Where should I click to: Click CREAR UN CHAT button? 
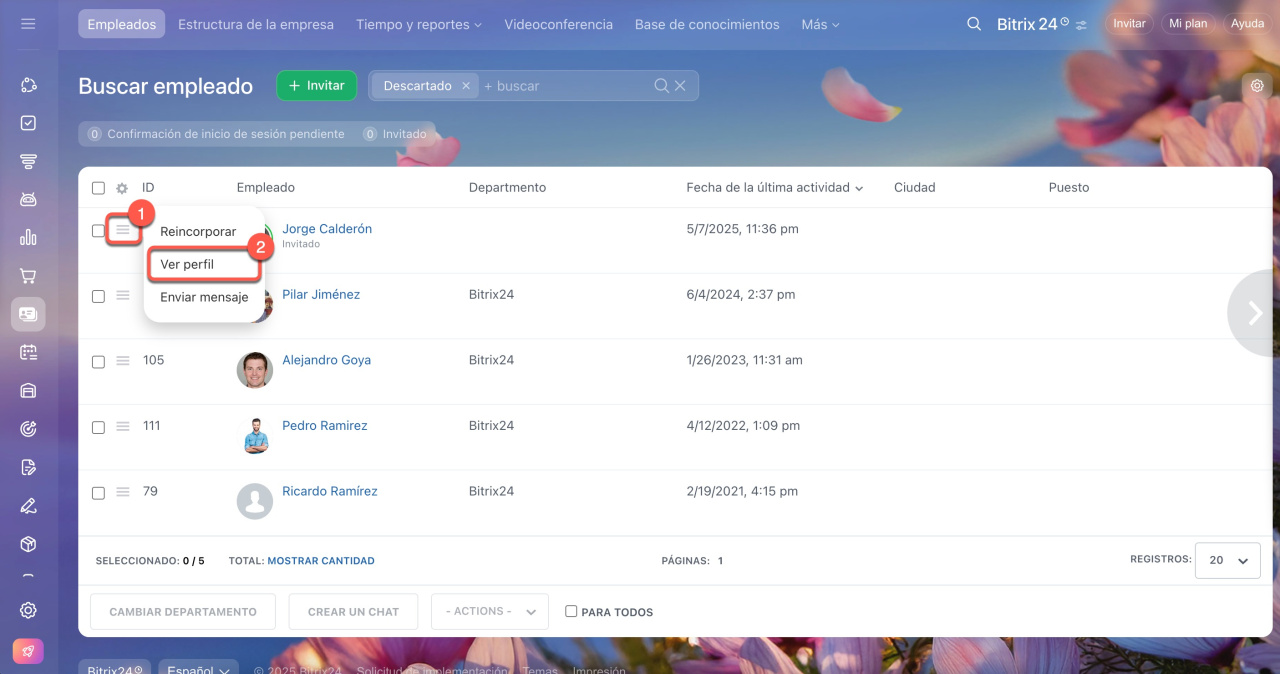353,611
